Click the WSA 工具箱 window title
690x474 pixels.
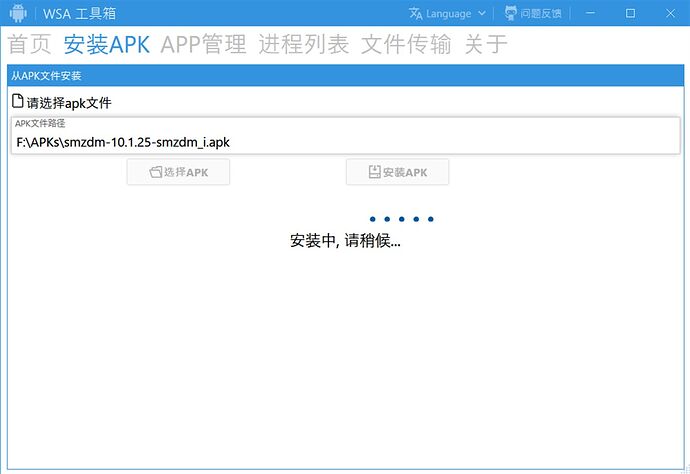tap(79, 13)
